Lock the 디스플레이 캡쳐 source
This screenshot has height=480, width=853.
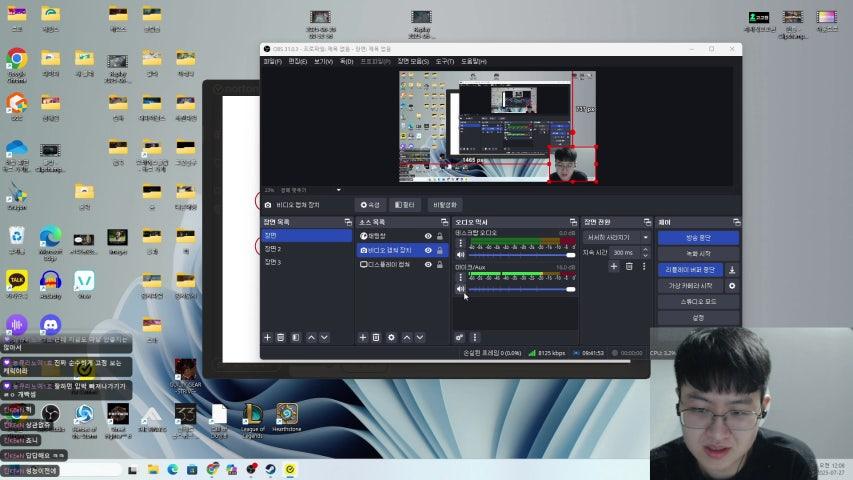point(440,264)
